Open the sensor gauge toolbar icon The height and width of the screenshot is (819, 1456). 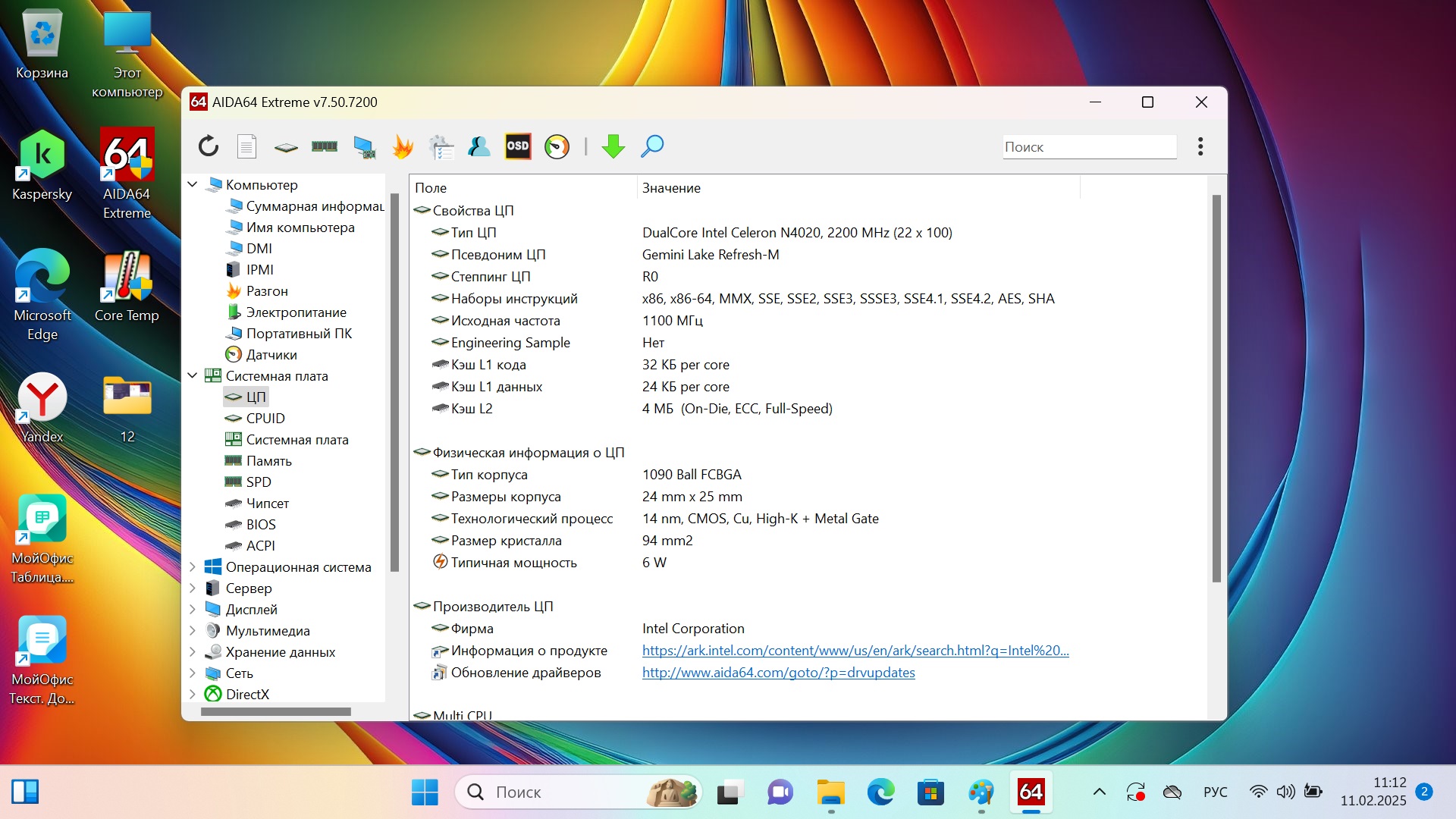557,146
